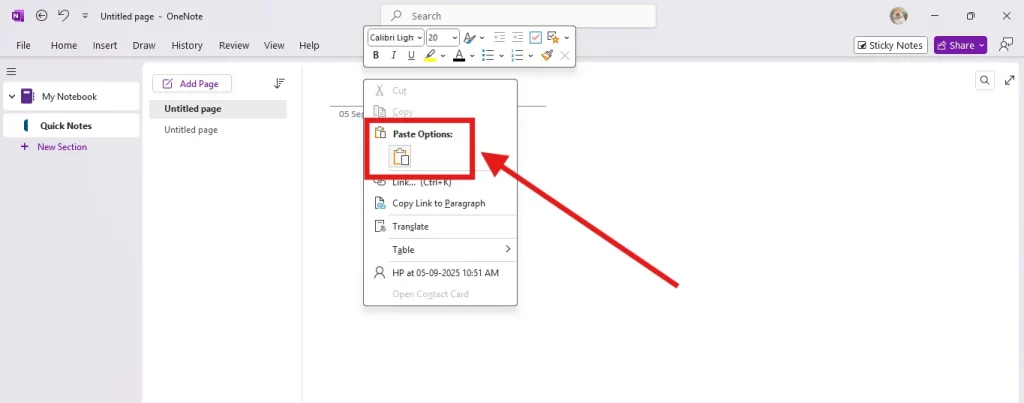Toggle the navigation pane hamburger icon
This screenshot has width=1024, height=403.
point(11,72)
